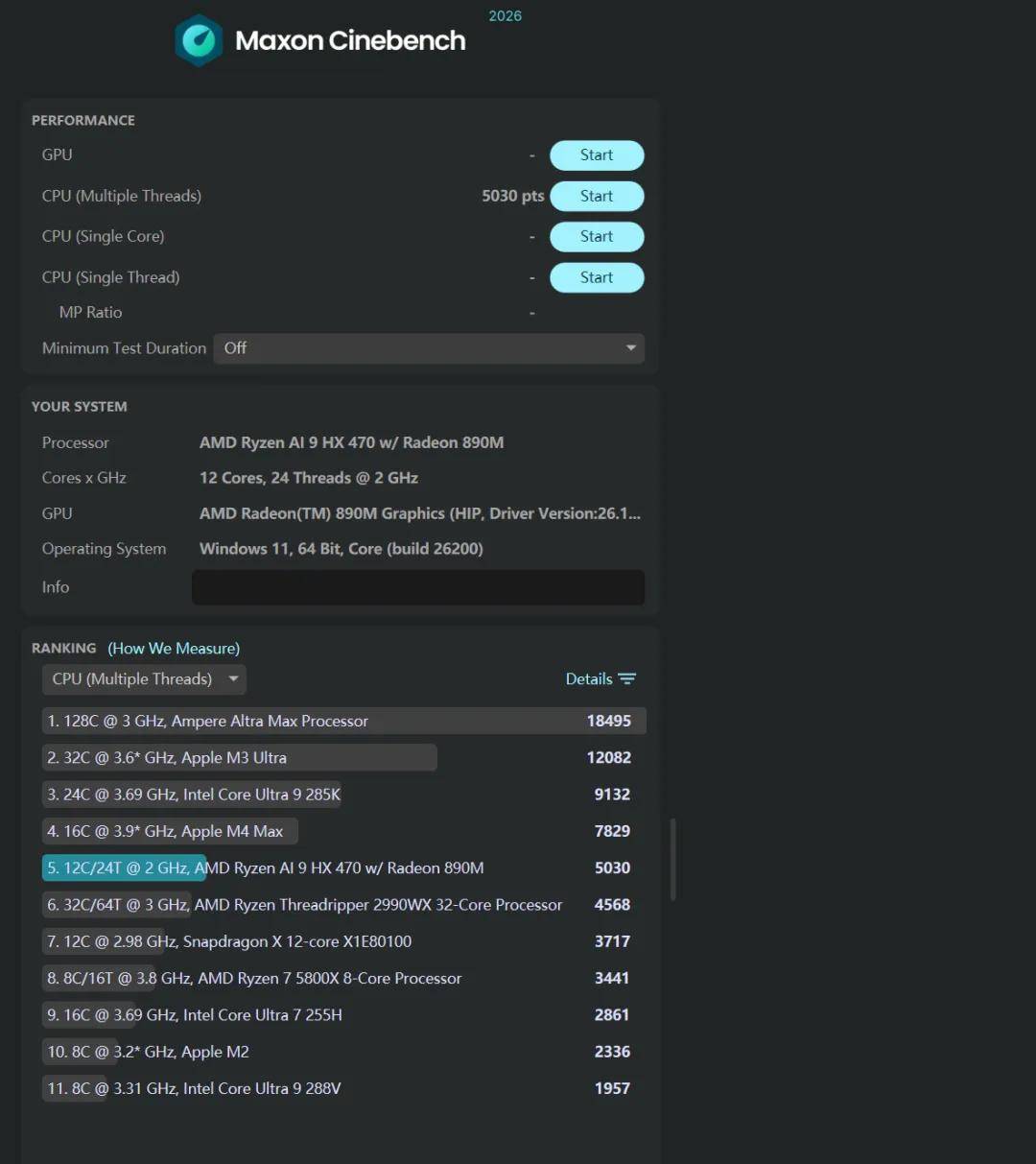Click the Details filter lines icon
This screenshot has width=1036, height=1164.
[627, 679]
